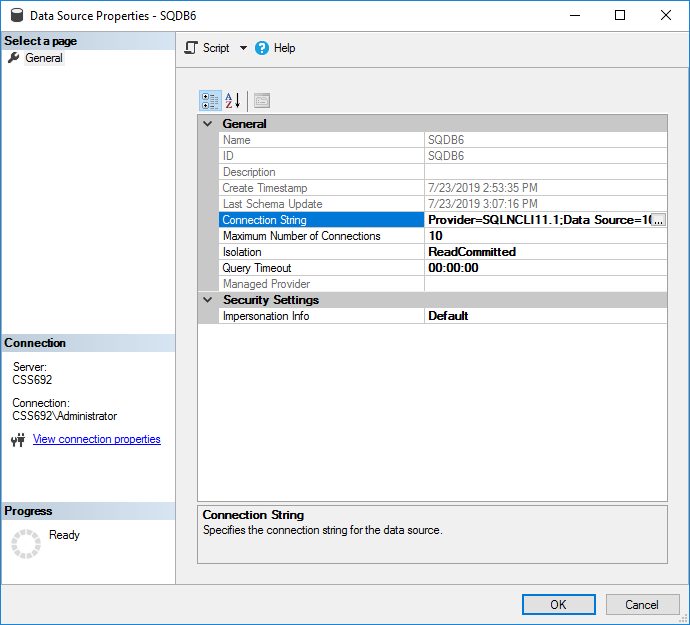Select the Impersonation Info Default value
The width and height of the screenshot is (690, 625).
coord(545,316)
